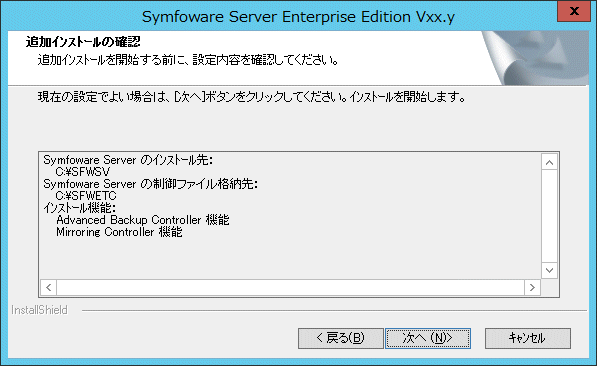Click the left arrow of the horizontal scrollbar
597x366 pixels.
48,287
